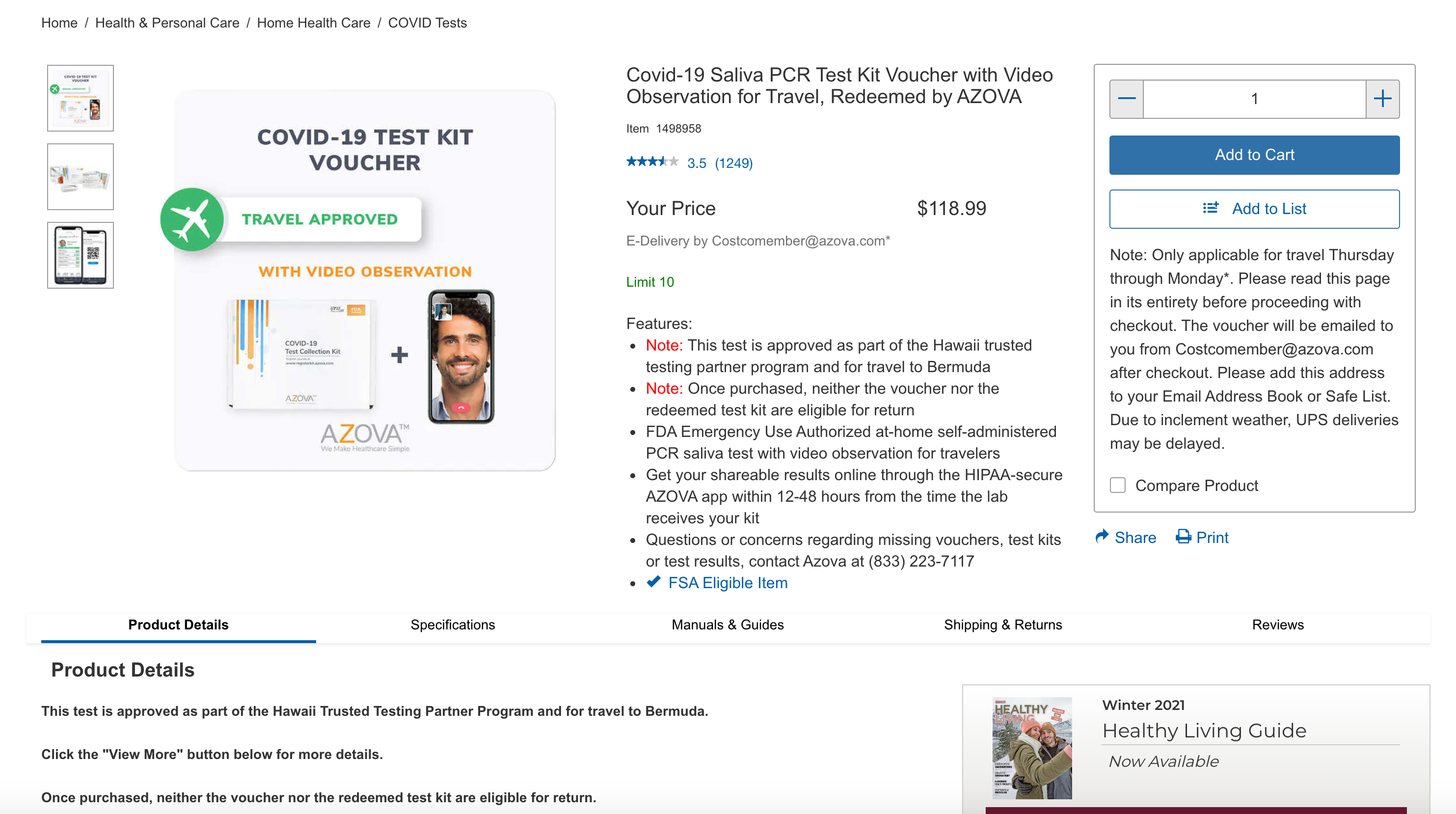Select the Manuals & Guides tab

coord(728,624)
